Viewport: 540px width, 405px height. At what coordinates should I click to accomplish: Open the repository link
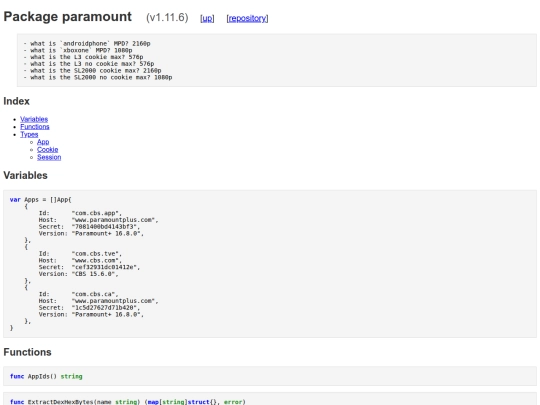click(x=247, y=18)
